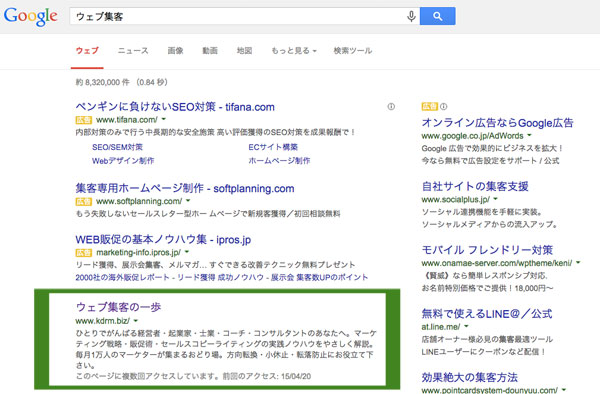Image resolution: width=600 pixels, height=394 pixels.
Task: Click the info icon next to right-column 広告 badge
Action: 443,106
